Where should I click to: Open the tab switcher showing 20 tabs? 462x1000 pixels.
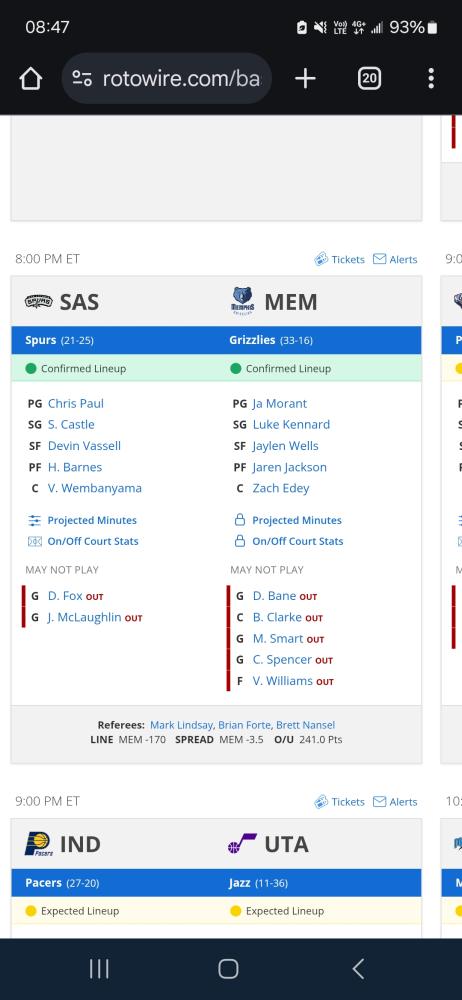point(369,79)
